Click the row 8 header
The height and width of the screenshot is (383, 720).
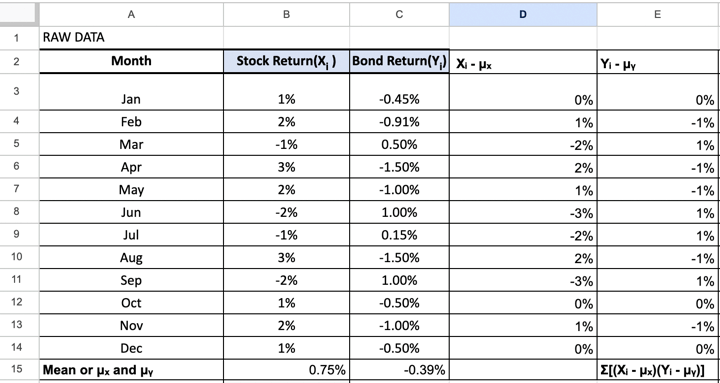tap(17, 212)
